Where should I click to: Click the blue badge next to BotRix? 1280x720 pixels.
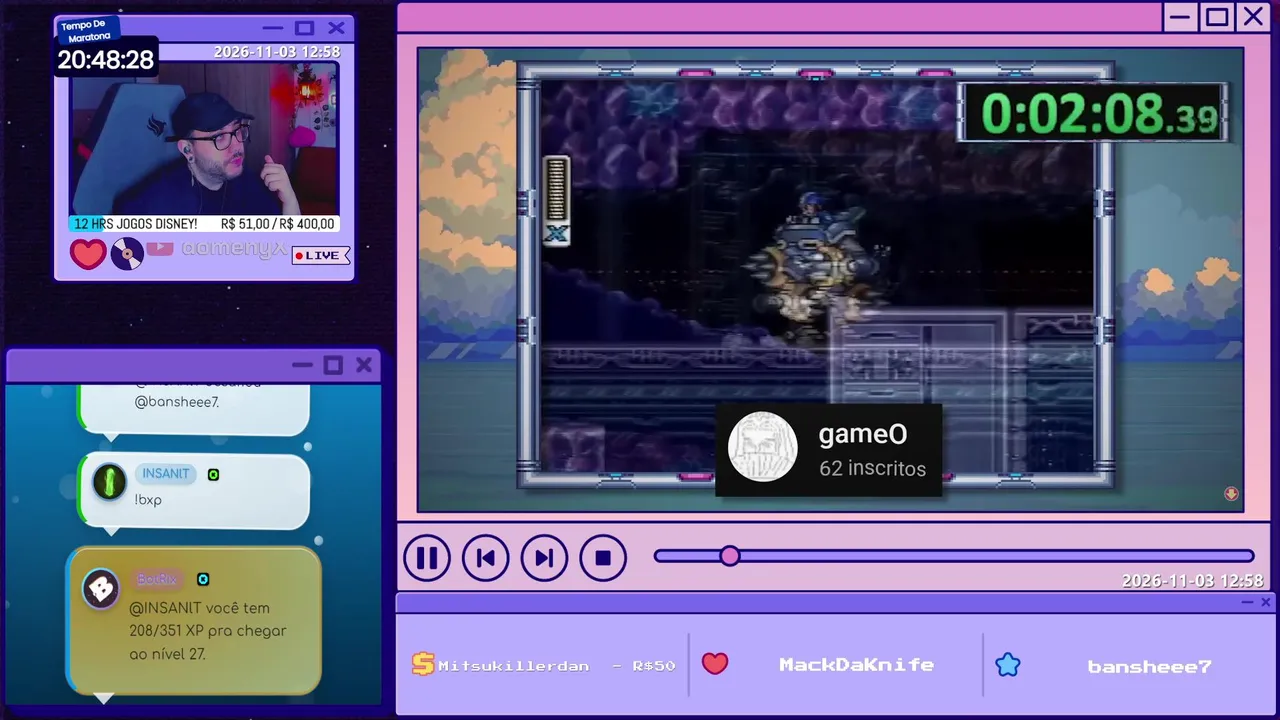pos(203,579)
